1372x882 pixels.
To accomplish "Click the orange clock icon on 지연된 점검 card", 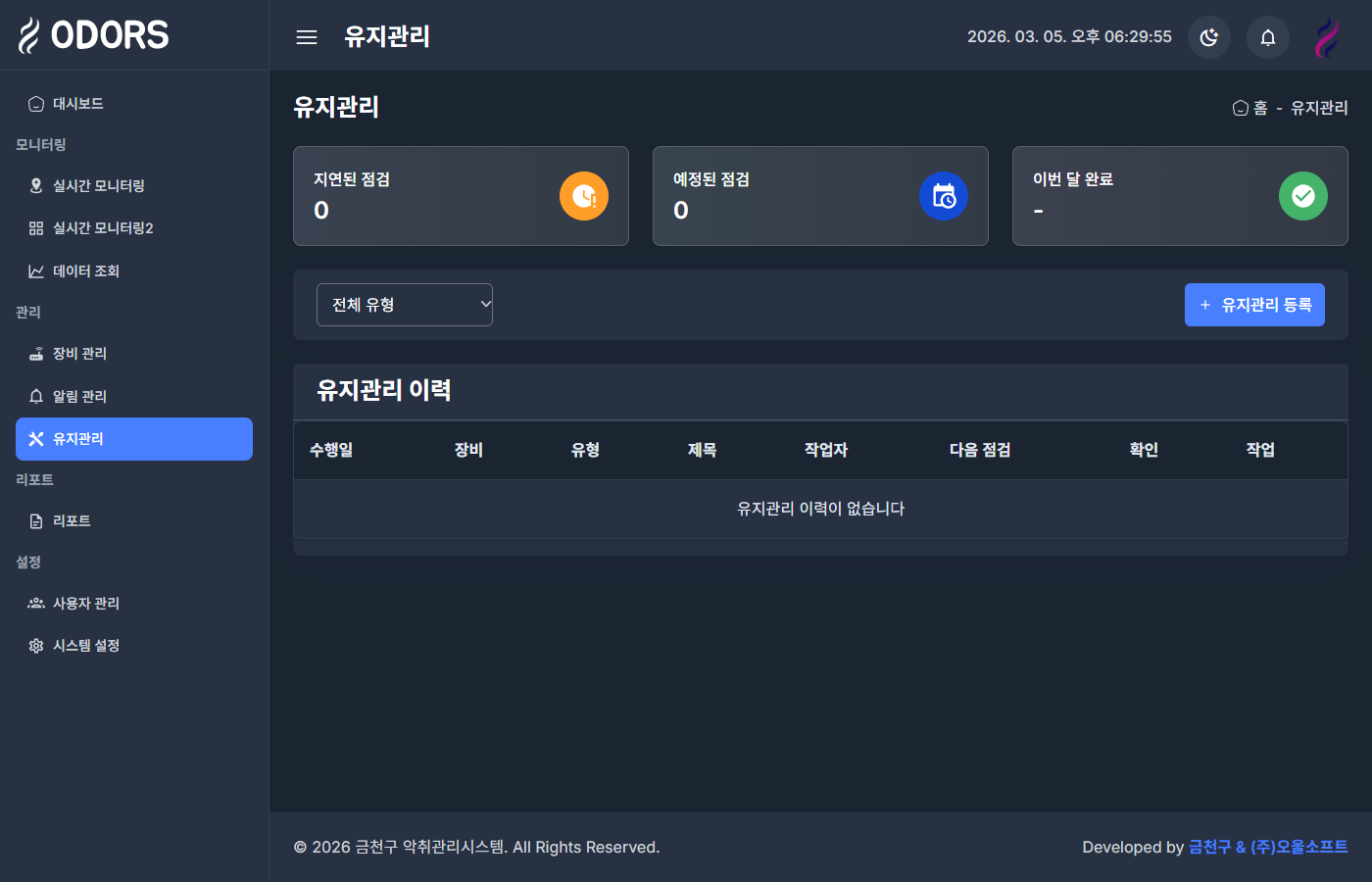I will point(583,196).
